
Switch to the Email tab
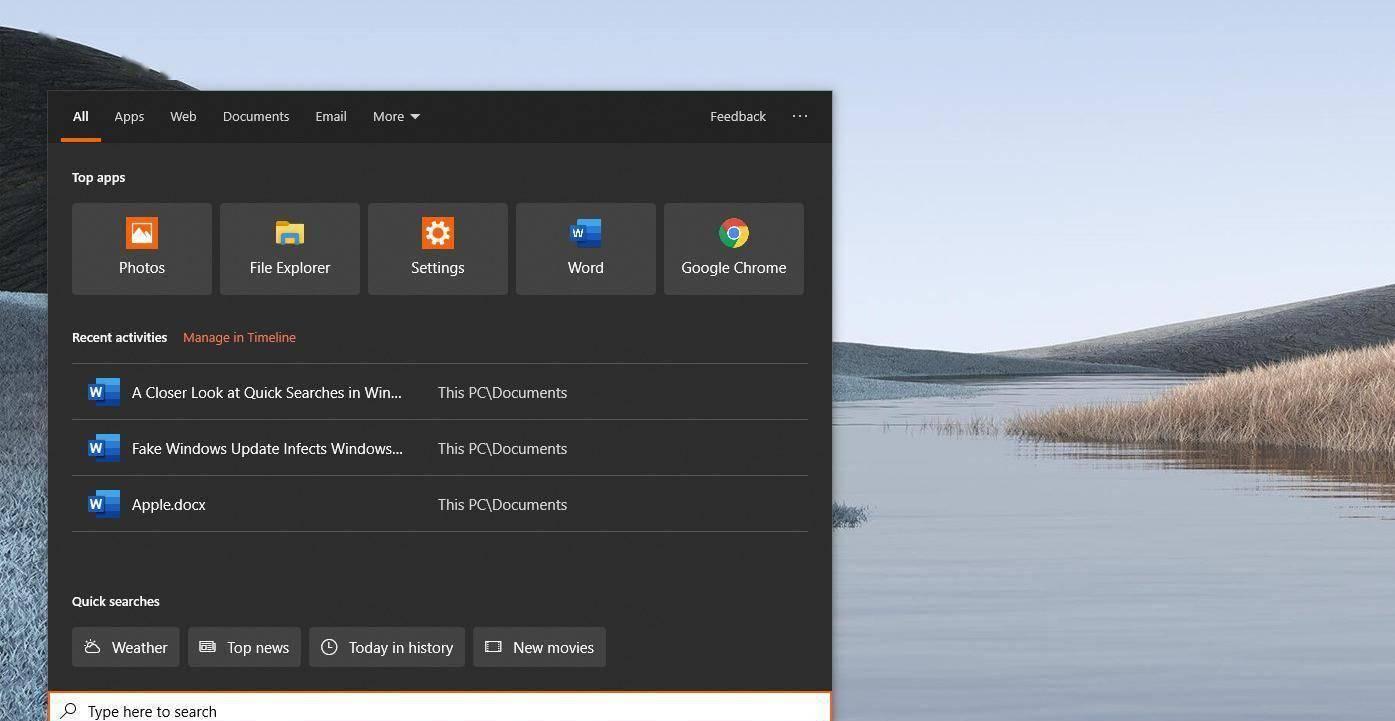pyautogui.click(x=331, y=116)
